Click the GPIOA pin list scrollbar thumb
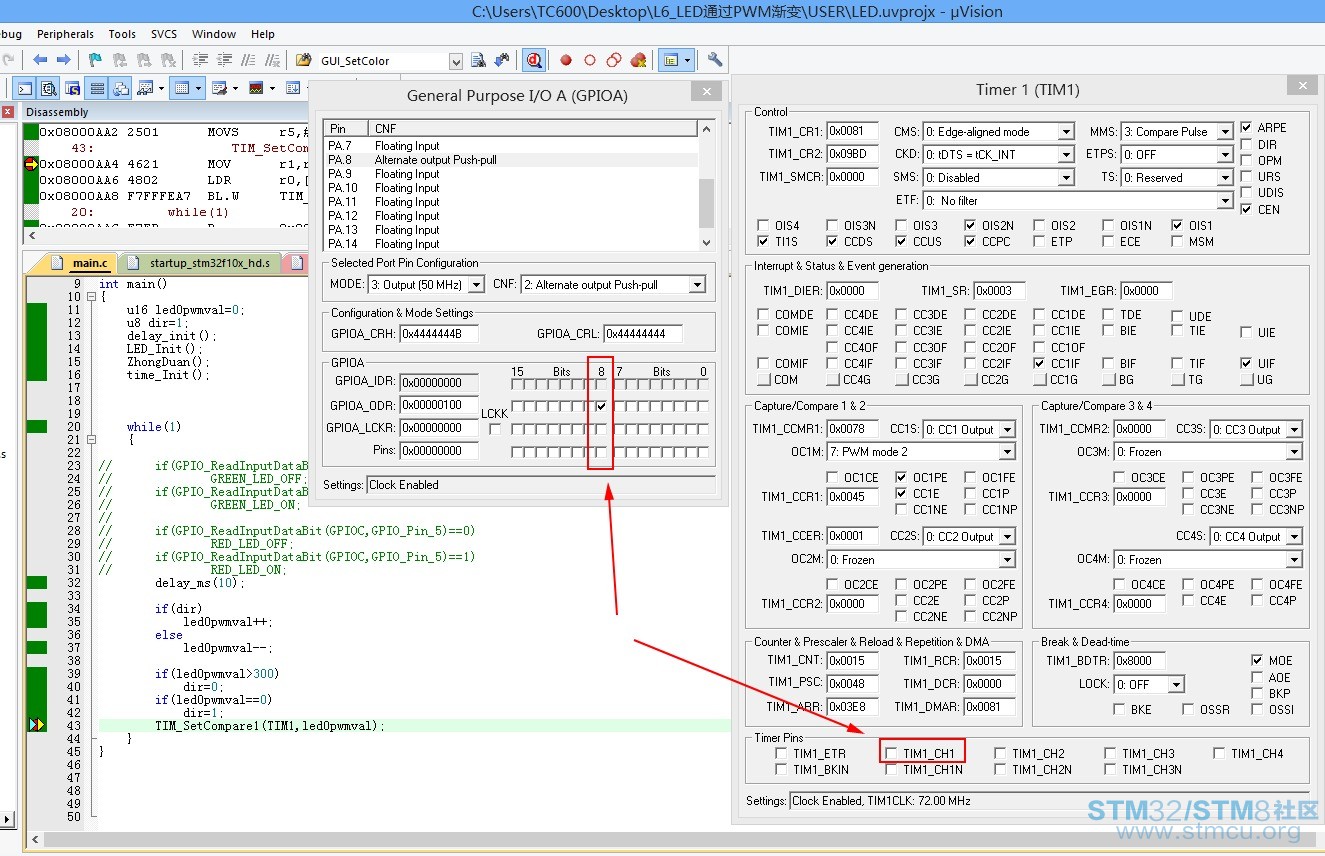 (x=706, y=203)
